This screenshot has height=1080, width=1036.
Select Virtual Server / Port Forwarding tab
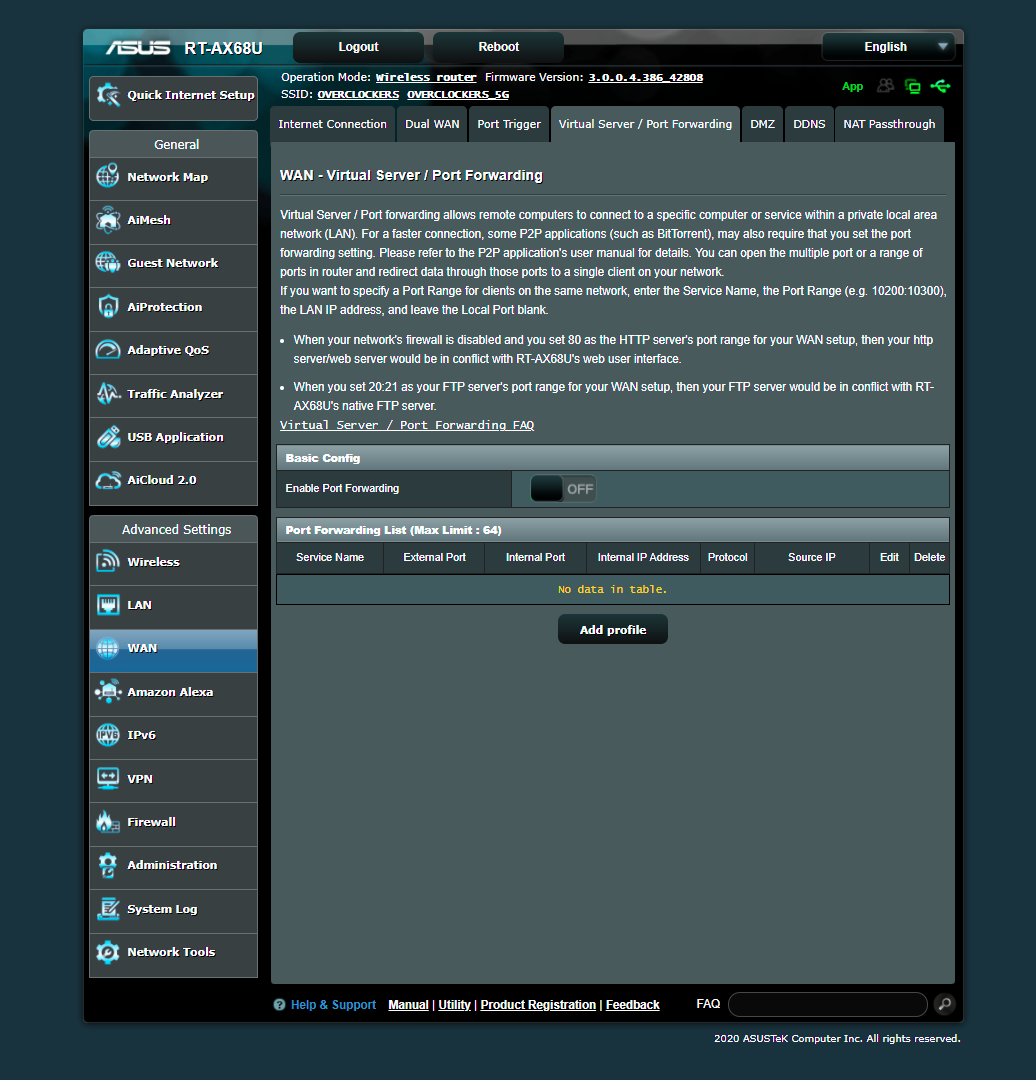pos(645,124)
